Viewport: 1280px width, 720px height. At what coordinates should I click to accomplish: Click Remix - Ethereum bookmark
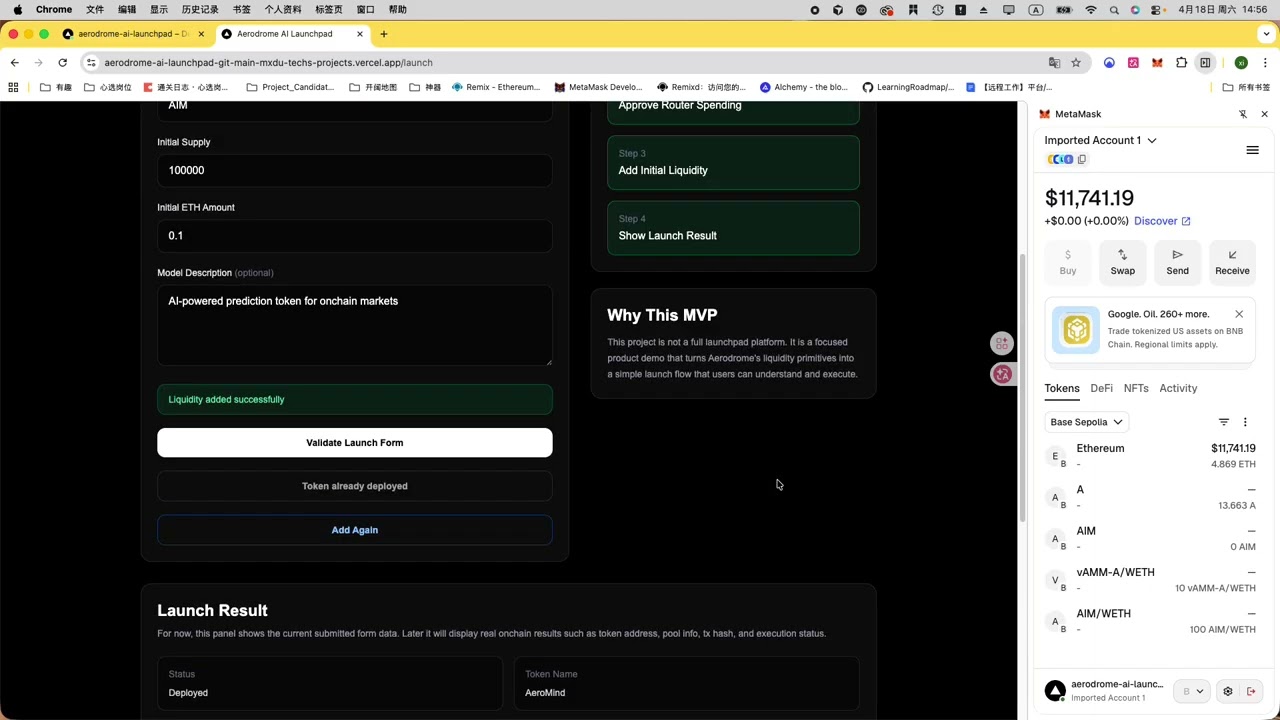pos(496,87)
